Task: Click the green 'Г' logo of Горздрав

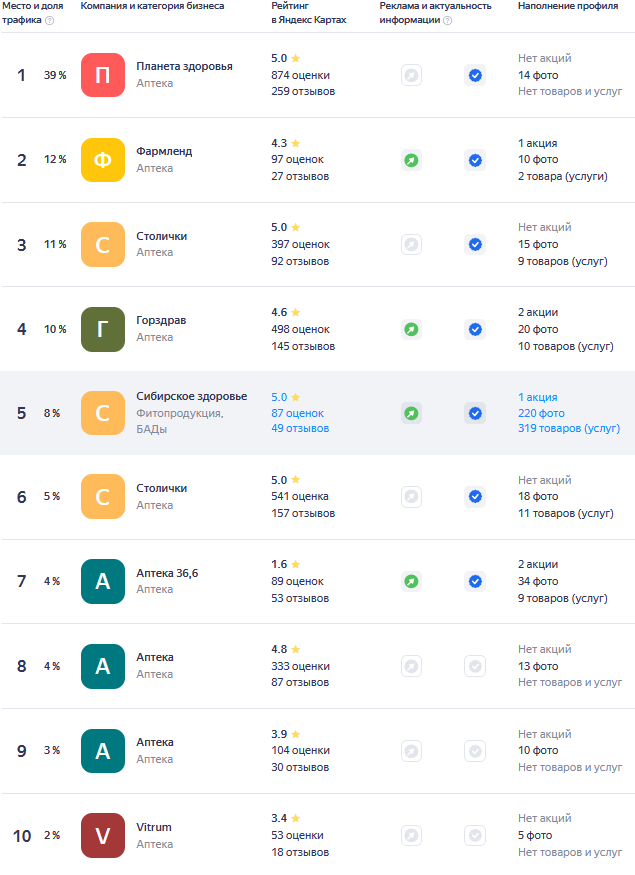Action: tap(103, 329)
